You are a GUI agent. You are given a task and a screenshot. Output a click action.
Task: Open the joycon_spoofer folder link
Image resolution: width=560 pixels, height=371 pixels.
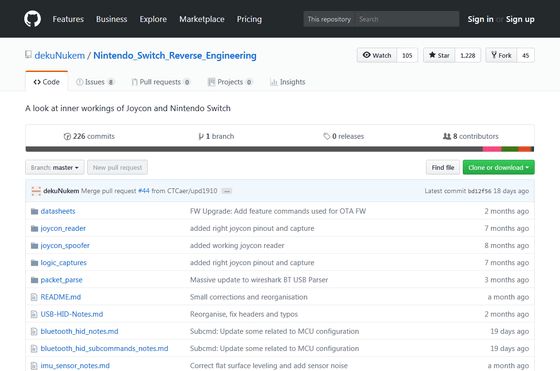[x=65, y=246]
